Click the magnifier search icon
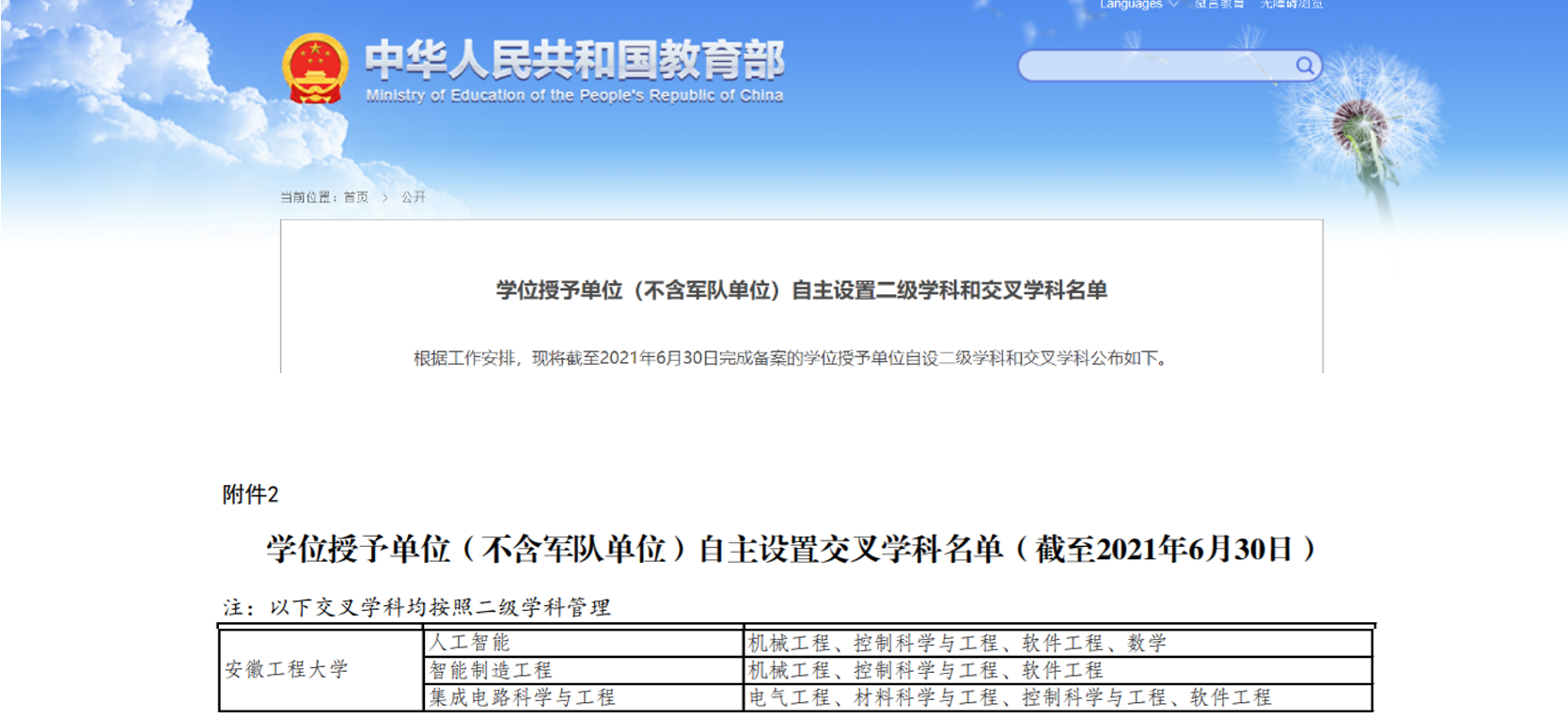Viewport: 1568px width, 718px height. pos(1304,65)
